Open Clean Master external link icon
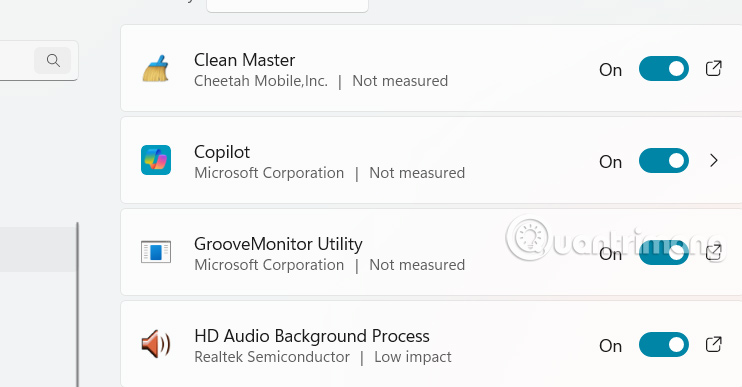742x387 pixels. (x=713, y=69)
